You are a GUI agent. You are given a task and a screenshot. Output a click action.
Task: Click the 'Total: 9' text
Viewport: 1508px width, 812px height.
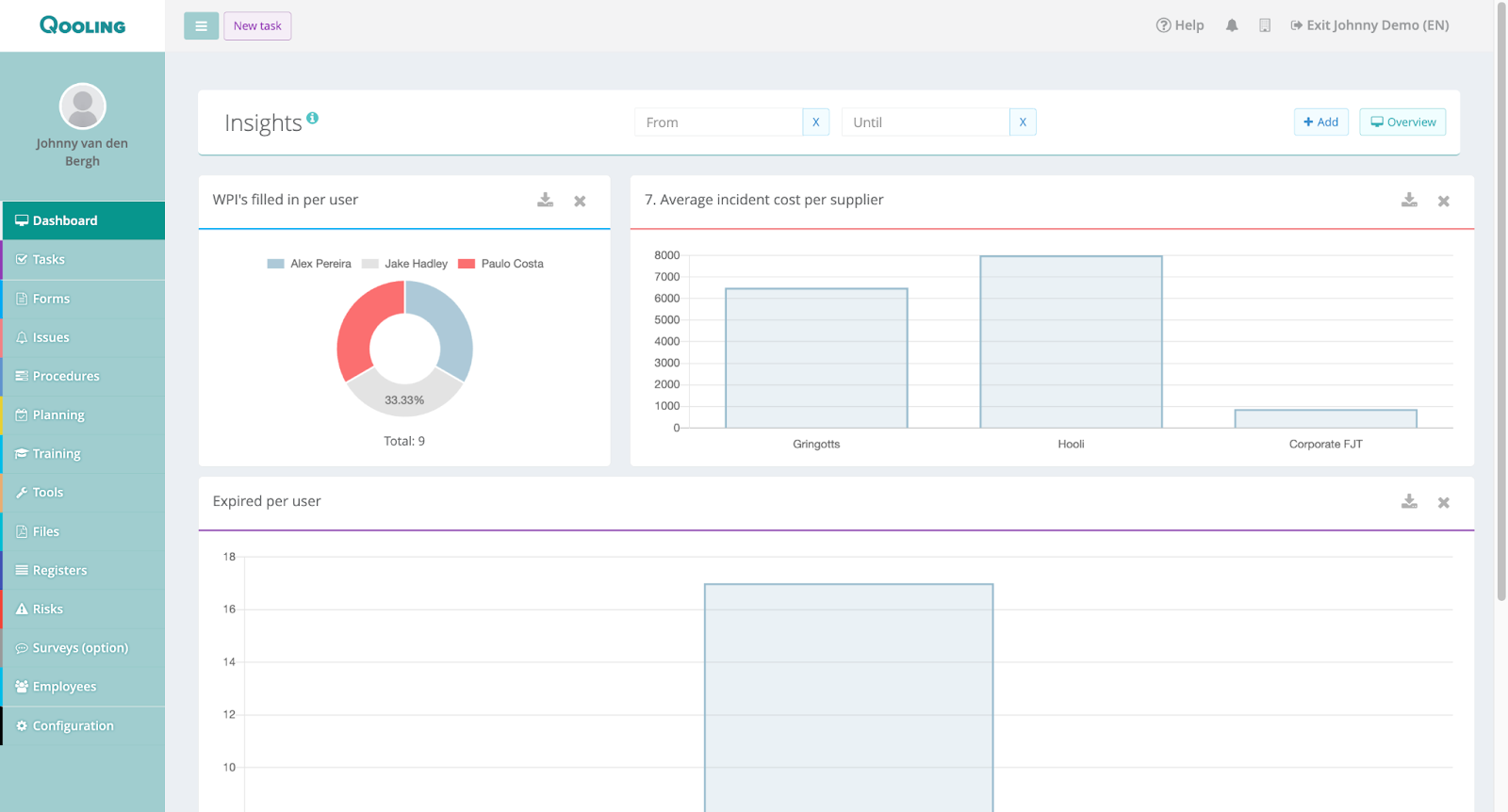404,441
